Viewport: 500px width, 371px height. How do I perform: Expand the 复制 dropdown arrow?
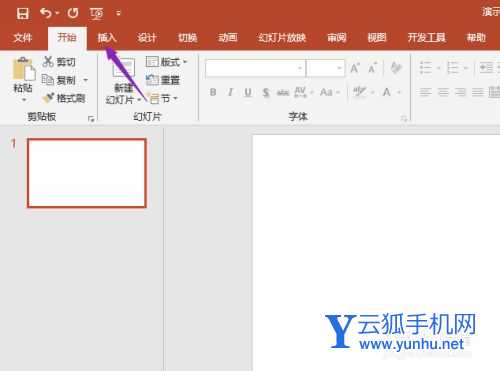(86, 80)
